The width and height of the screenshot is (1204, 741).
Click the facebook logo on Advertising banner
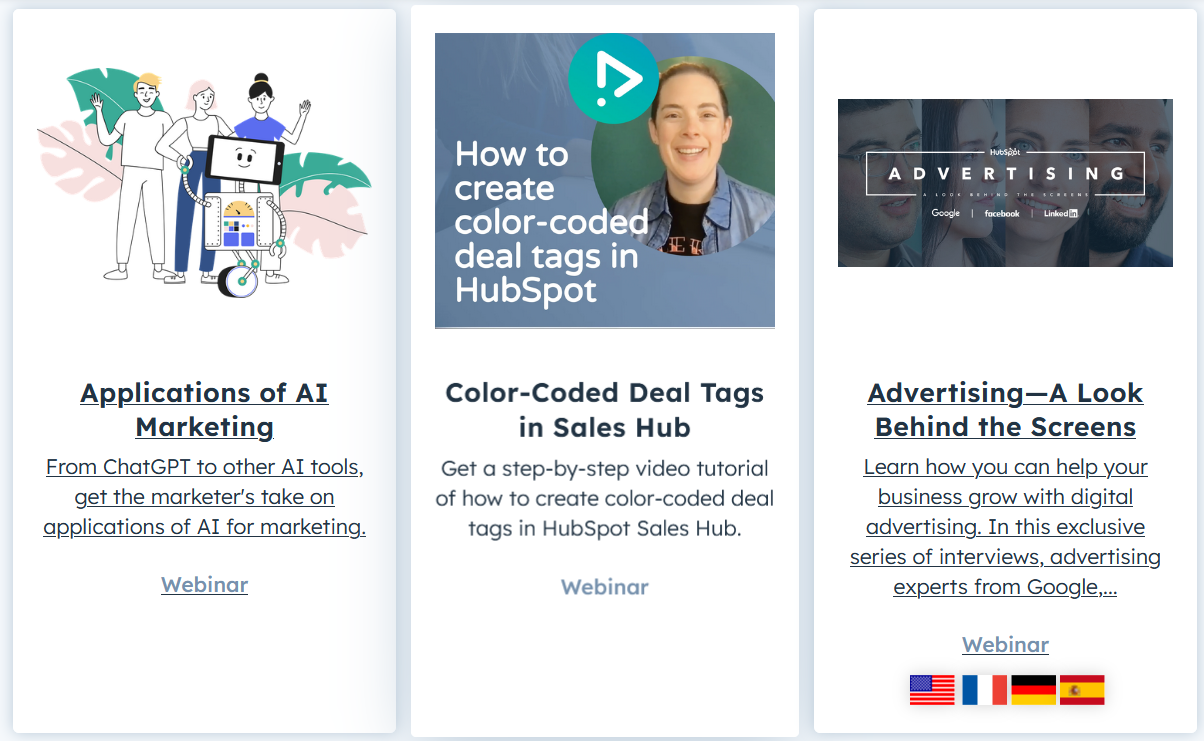1002,213
